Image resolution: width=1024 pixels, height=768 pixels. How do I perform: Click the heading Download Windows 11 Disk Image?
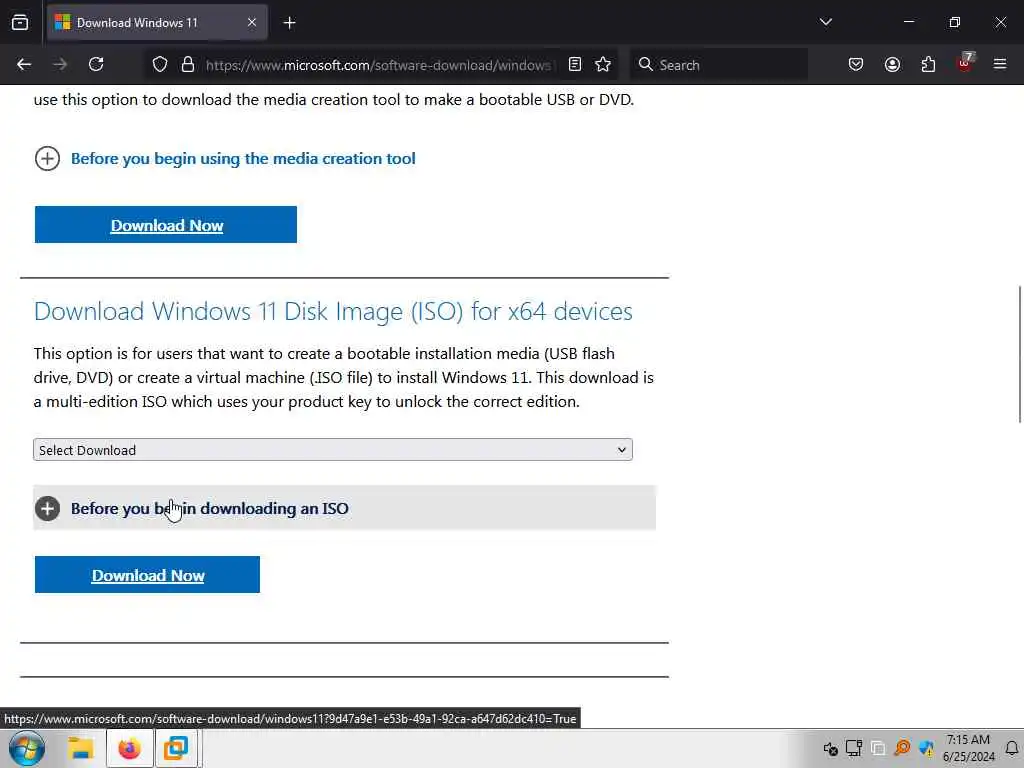[333, 312]
